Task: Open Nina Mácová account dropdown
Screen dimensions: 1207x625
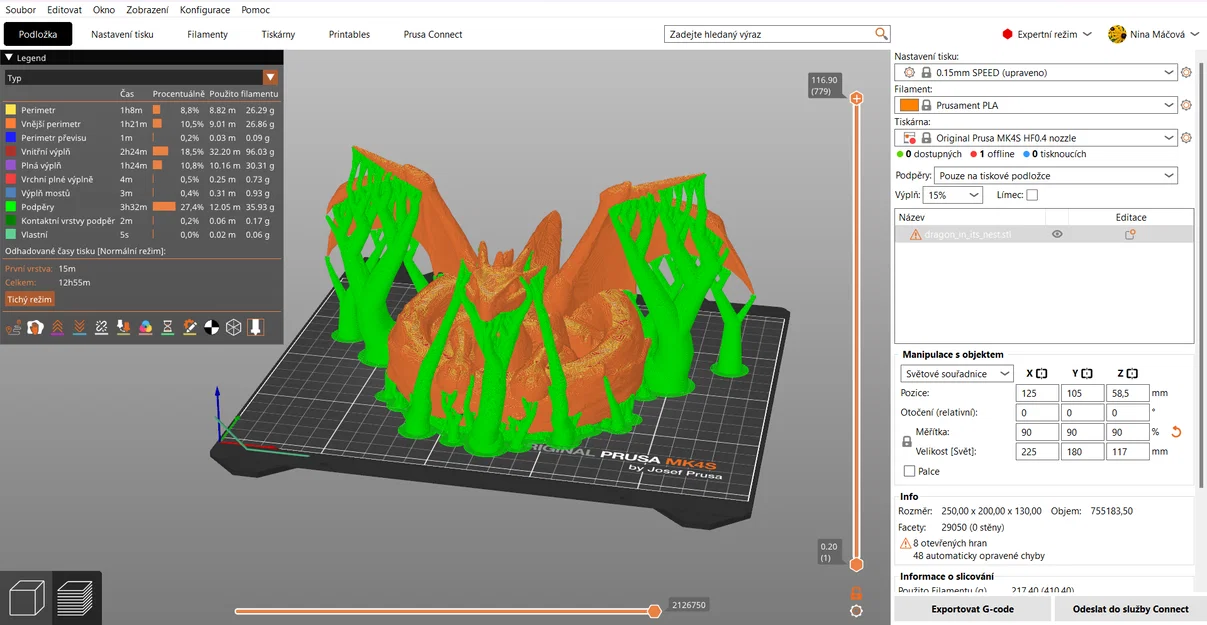Action: click(x=1155, y=34)
